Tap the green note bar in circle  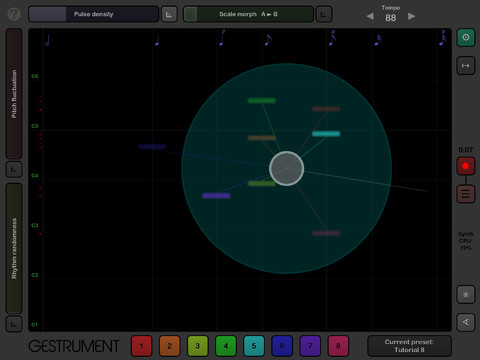click(x=262, y=100)
